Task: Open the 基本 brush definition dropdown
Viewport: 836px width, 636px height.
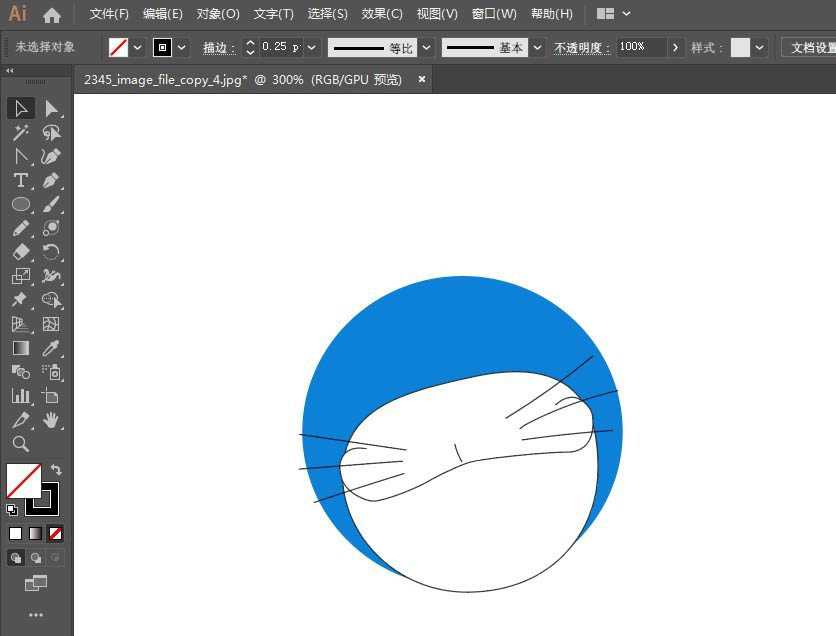Action: [537, 46]
